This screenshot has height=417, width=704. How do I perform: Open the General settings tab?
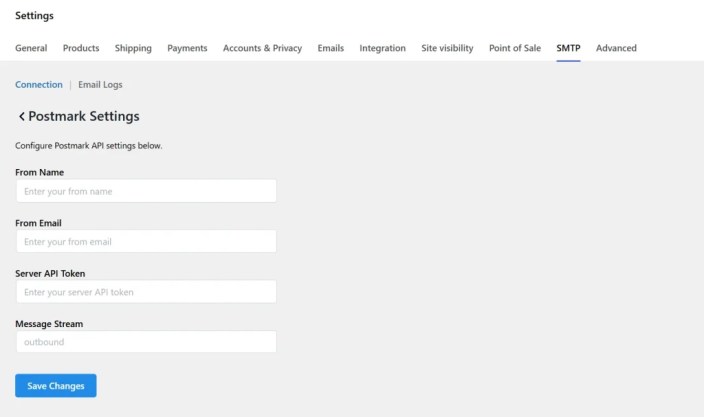(x=31, y=48)
